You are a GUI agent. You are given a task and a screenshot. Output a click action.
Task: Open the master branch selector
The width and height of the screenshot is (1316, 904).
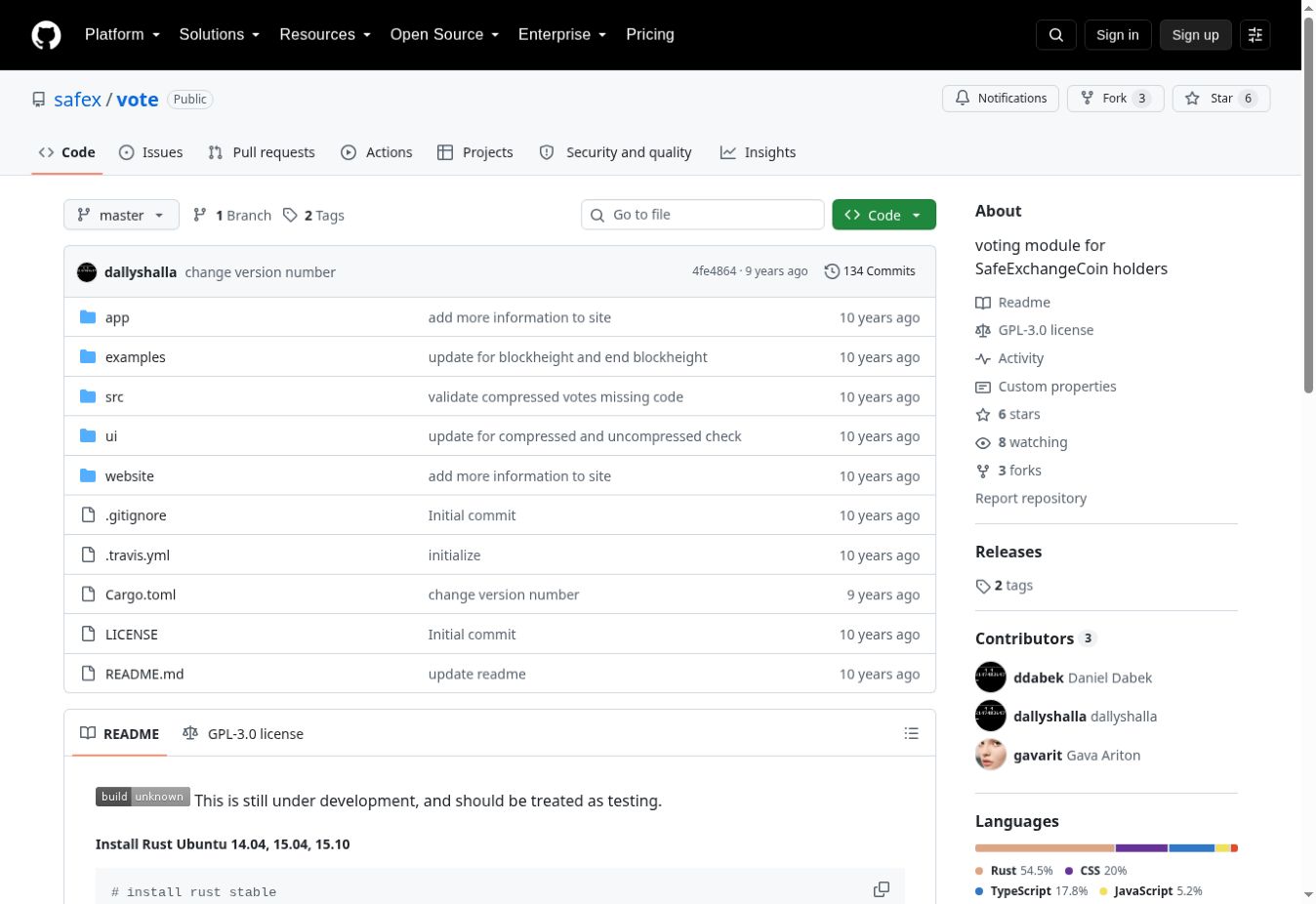(121, 215)
